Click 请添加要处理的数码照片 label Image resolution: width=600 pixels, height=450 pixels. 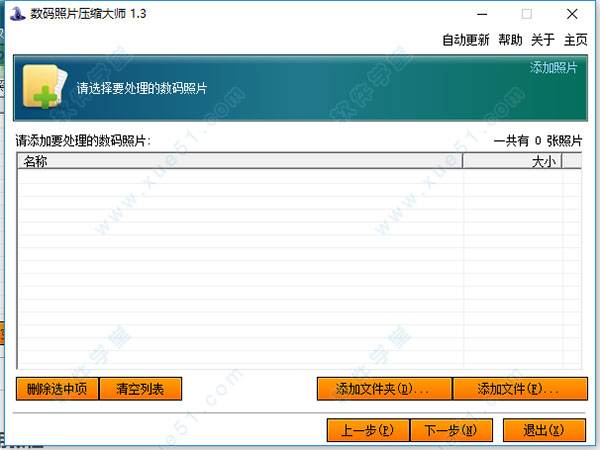pyautogui.click(x=83, y=141)
